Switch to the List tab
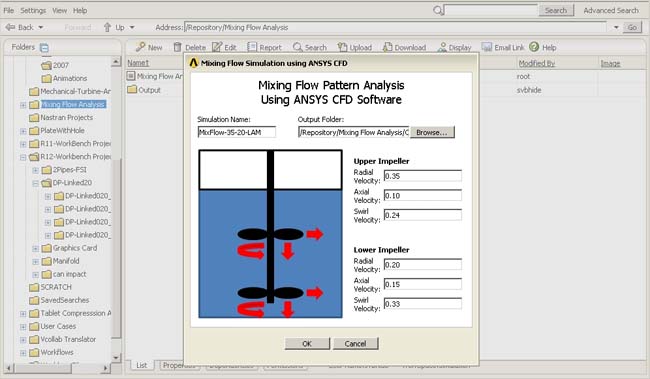Viewport: 650px width, 379px height. point(141,365)
